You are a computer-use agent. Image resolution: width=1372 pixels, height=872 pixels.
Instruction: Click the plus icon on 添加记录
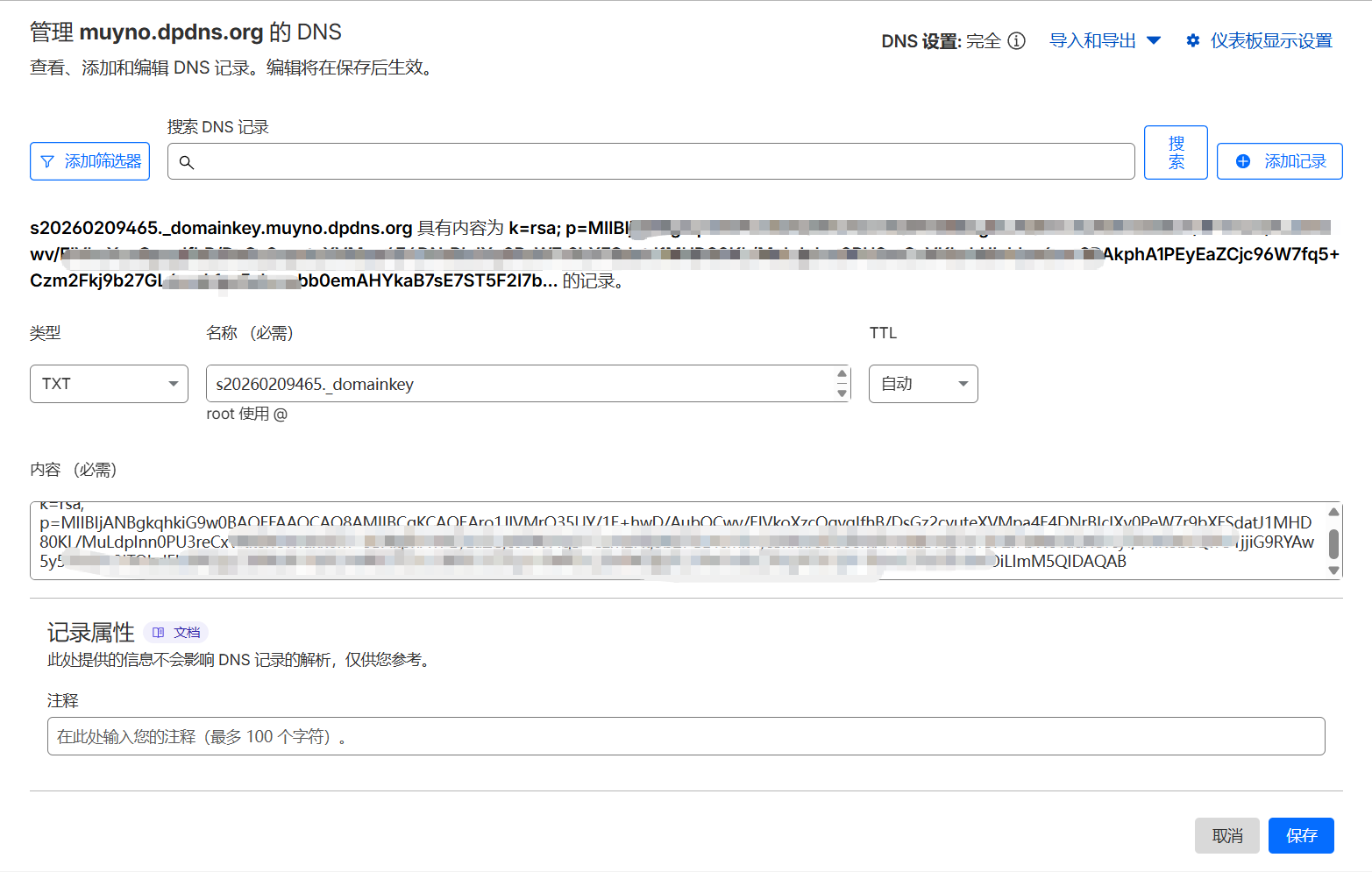pos(1242,162)
